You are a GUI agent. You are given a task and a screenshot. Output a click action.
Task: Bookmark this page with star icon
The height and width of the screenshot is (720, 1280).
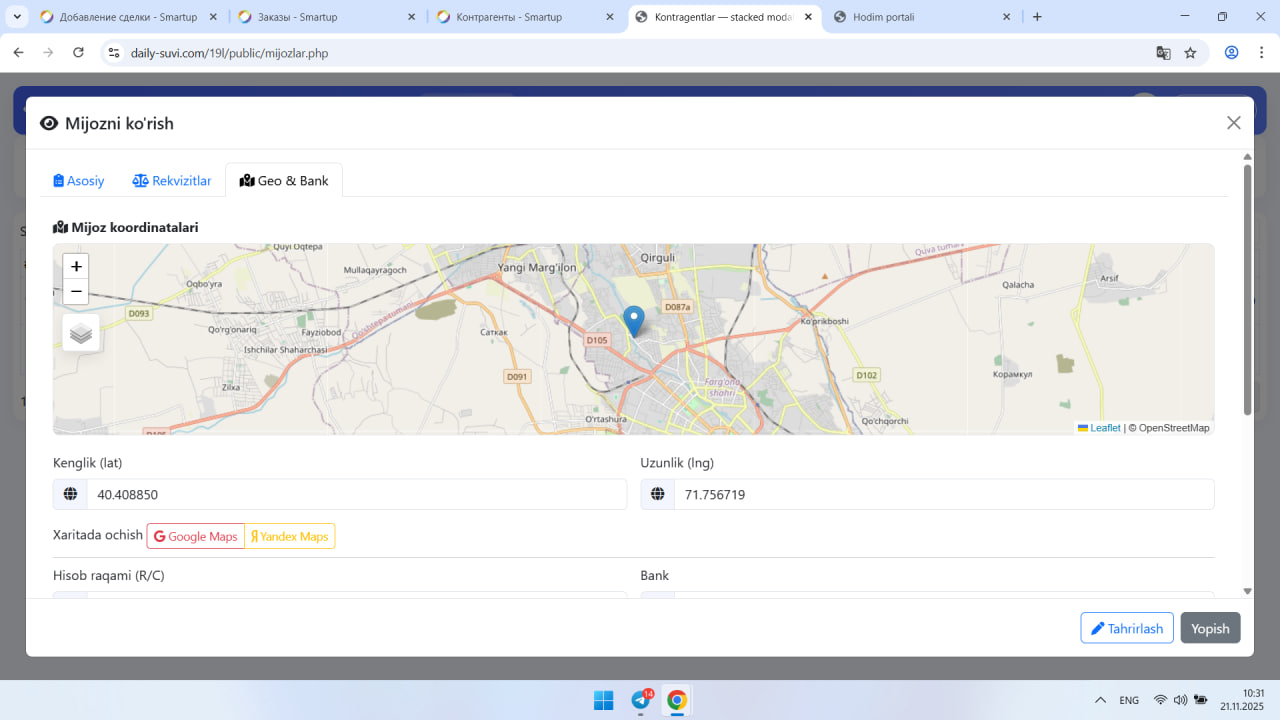(x=1190, y=53)
